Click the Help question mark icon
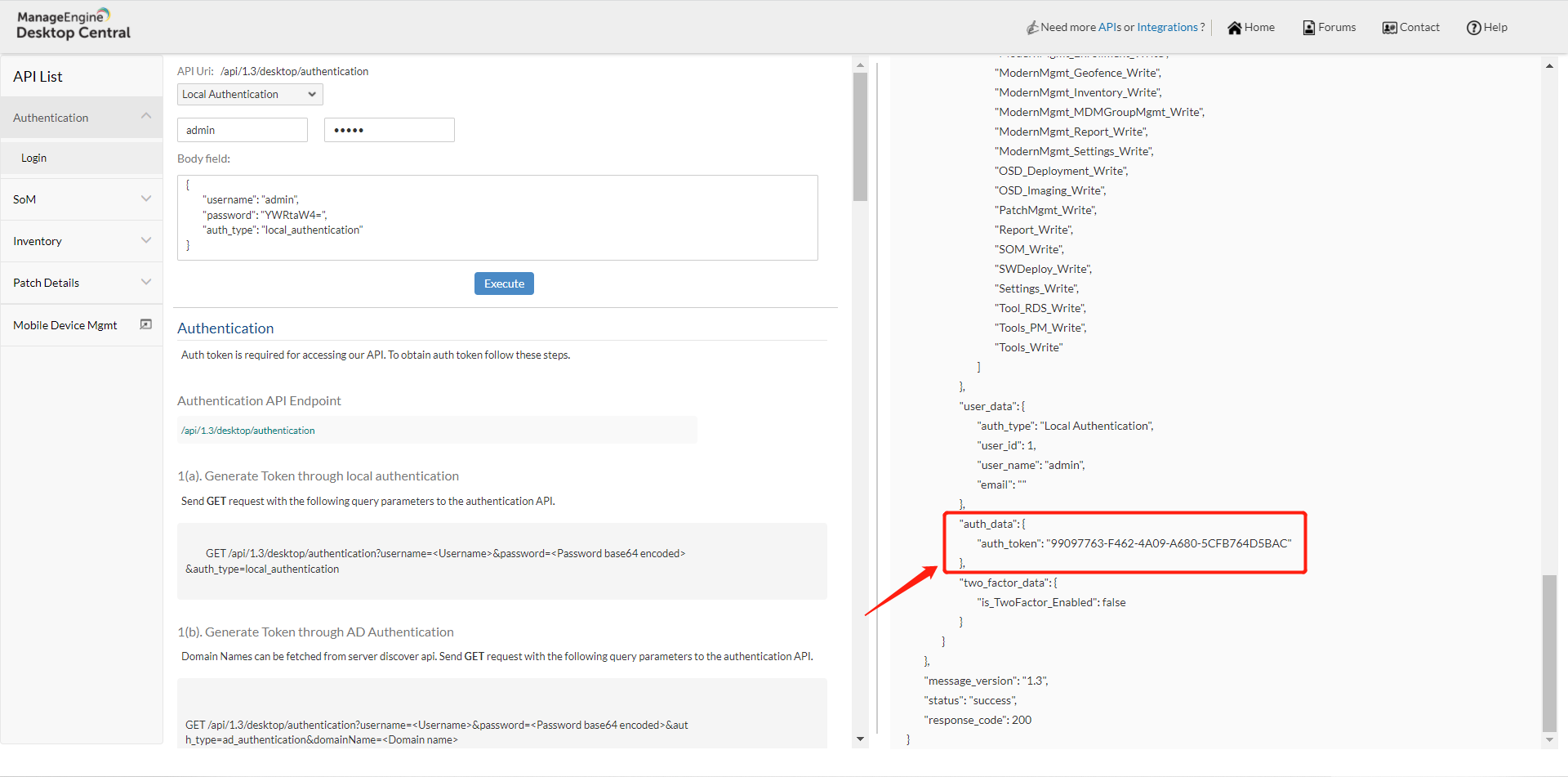This screenshot has width=1568, height=777. [x=1474, y=28]
